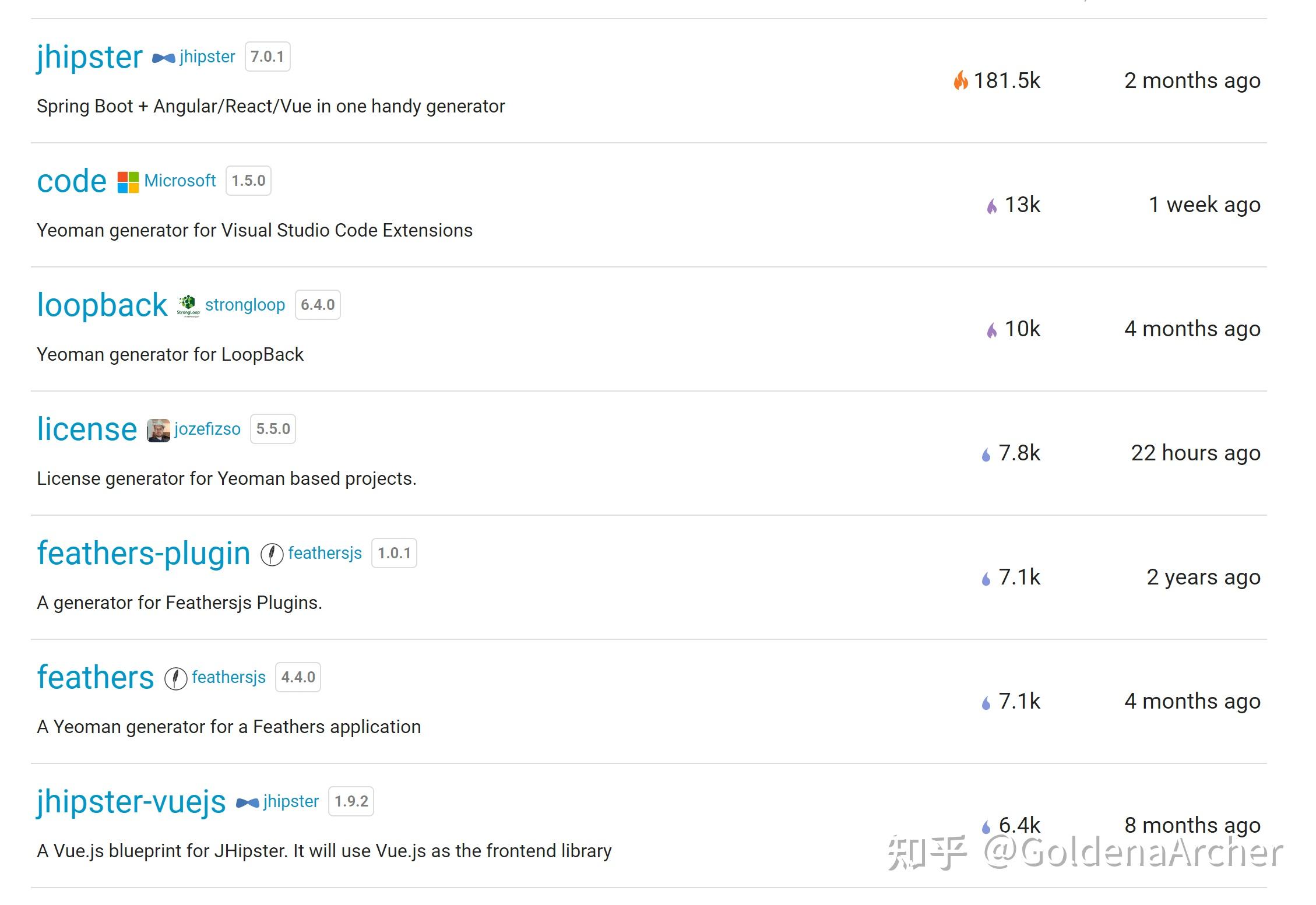The image size is (1316, 905).
Task: Open the loopback generator page
Action: point(101,304)
